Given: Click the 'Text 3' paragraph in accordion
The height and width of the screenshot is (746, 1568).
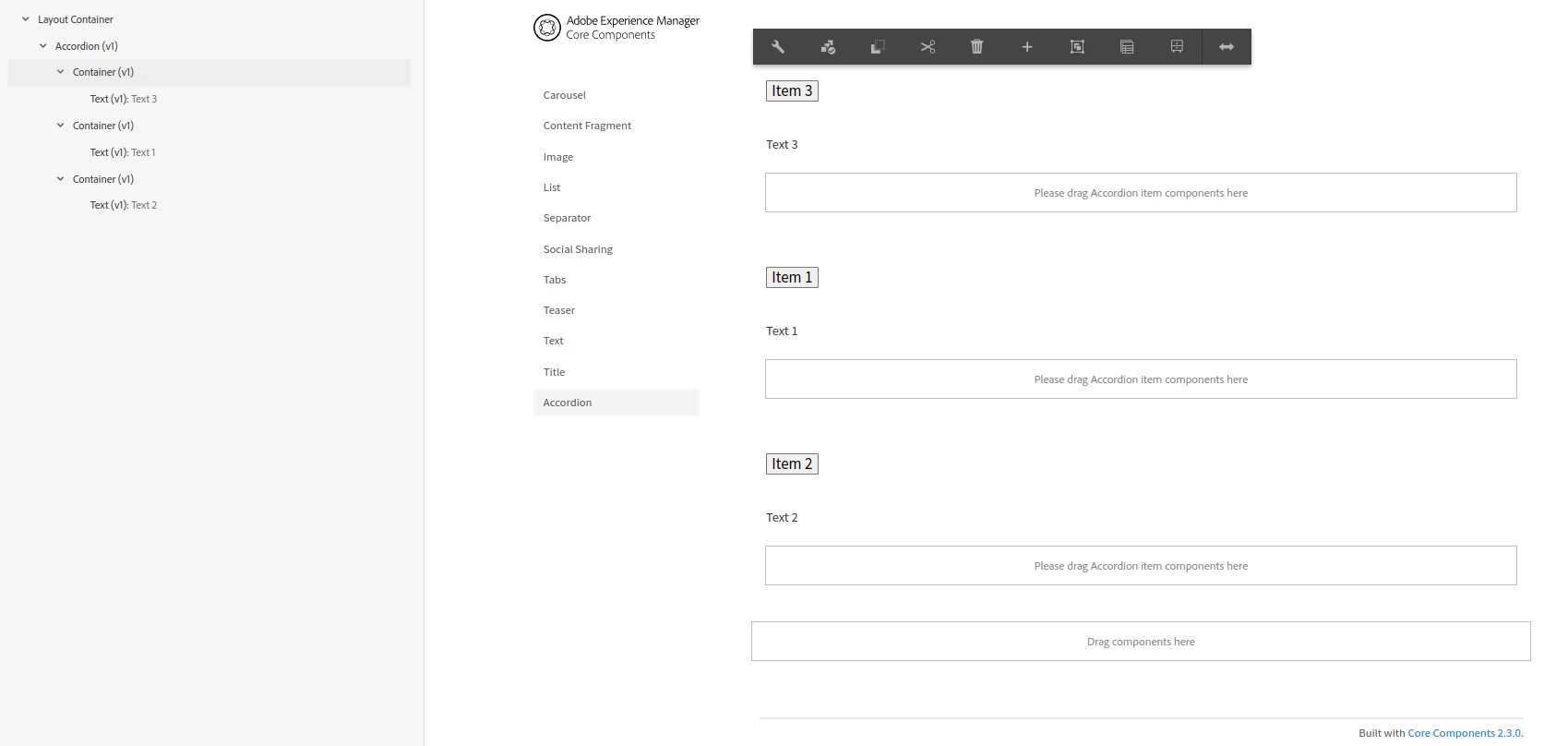Looking at the screenshot, I should click(x=782, y=145).
